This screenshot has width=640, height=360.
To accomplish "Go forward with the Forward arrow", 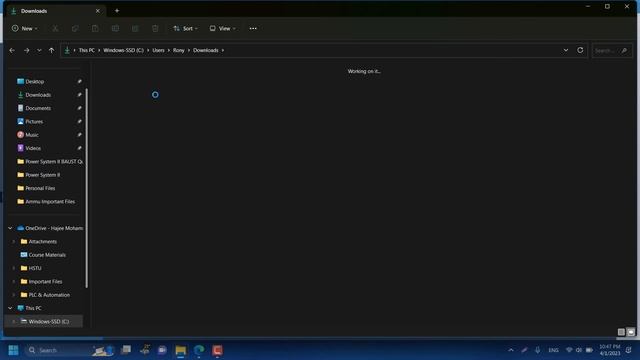I will pos(27,51).
